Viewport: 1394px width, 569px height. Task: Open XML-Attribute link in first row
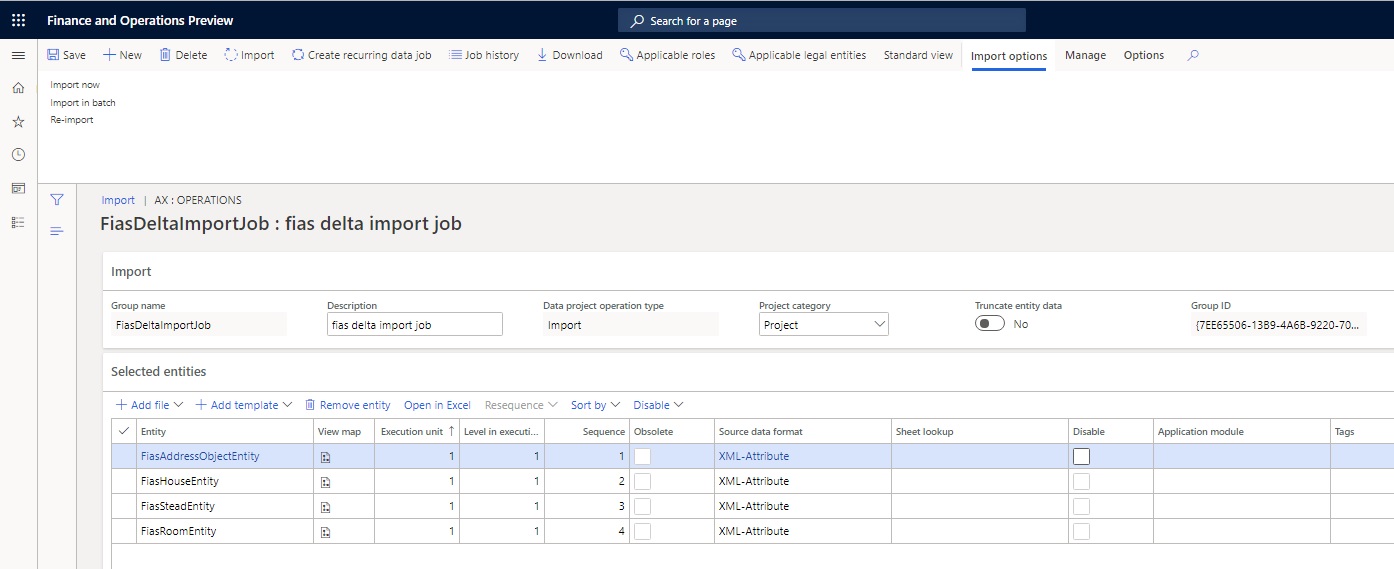[754, 456]
